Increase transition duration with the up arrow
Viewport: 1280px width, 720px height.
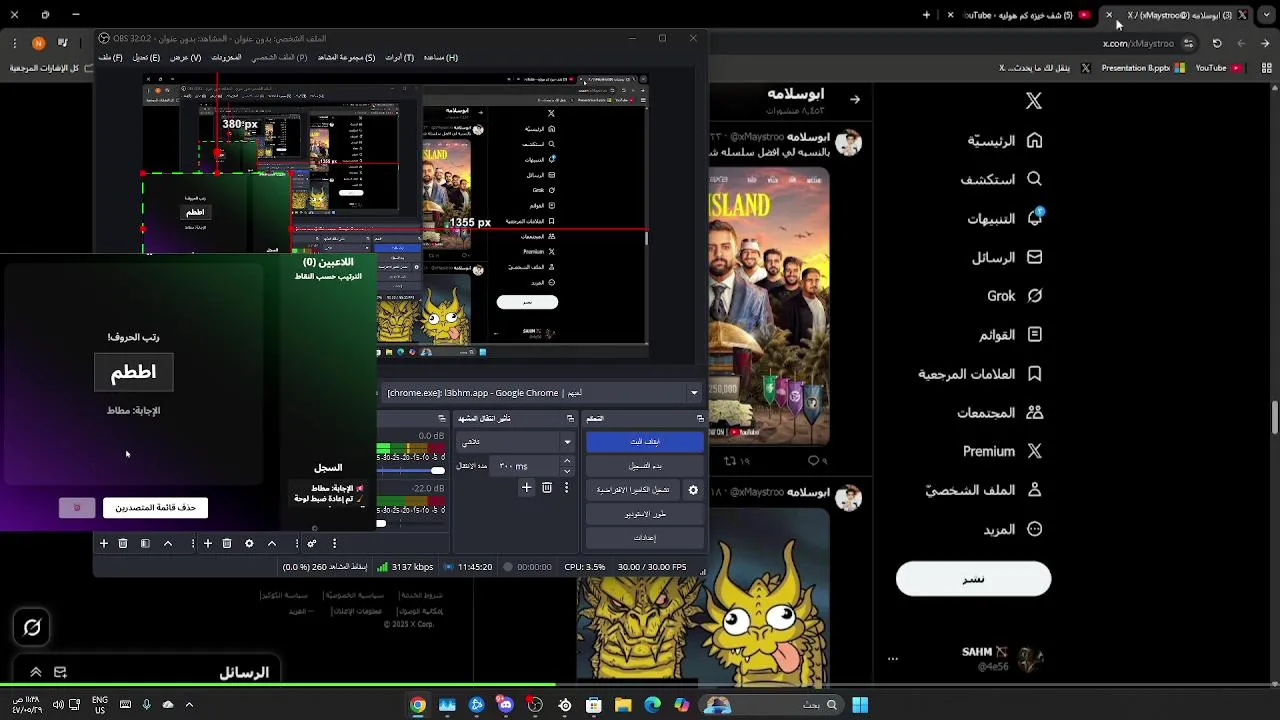[x=567, y=461]
